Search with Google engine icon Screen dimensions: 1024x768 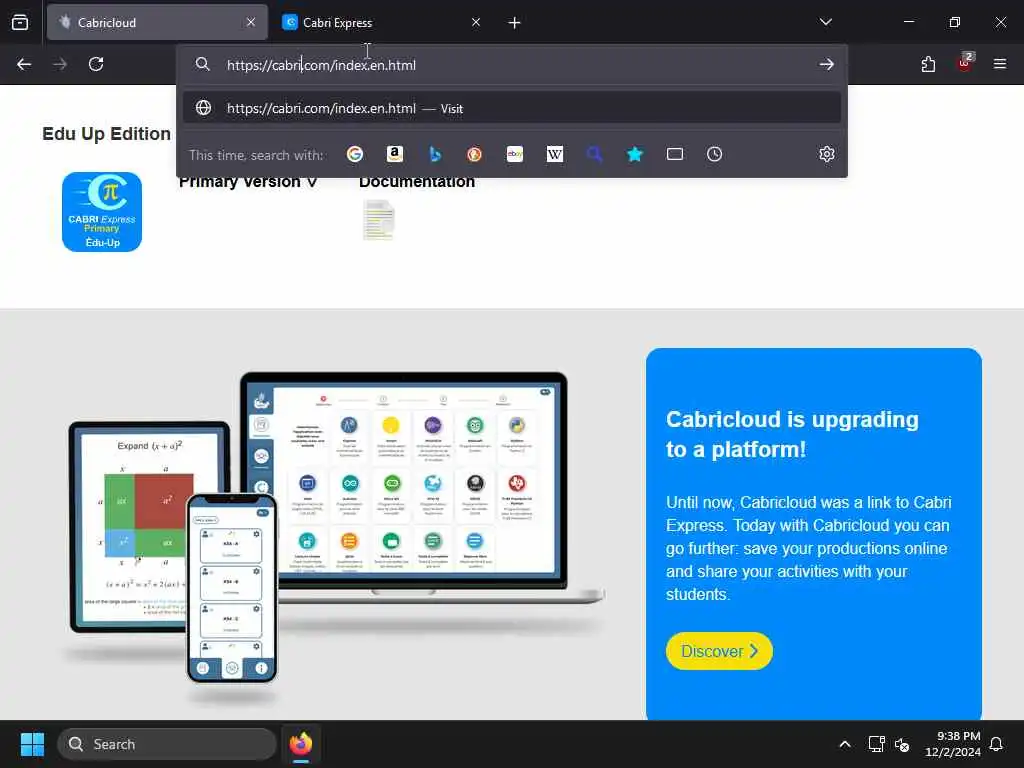[x=355, y=154]
